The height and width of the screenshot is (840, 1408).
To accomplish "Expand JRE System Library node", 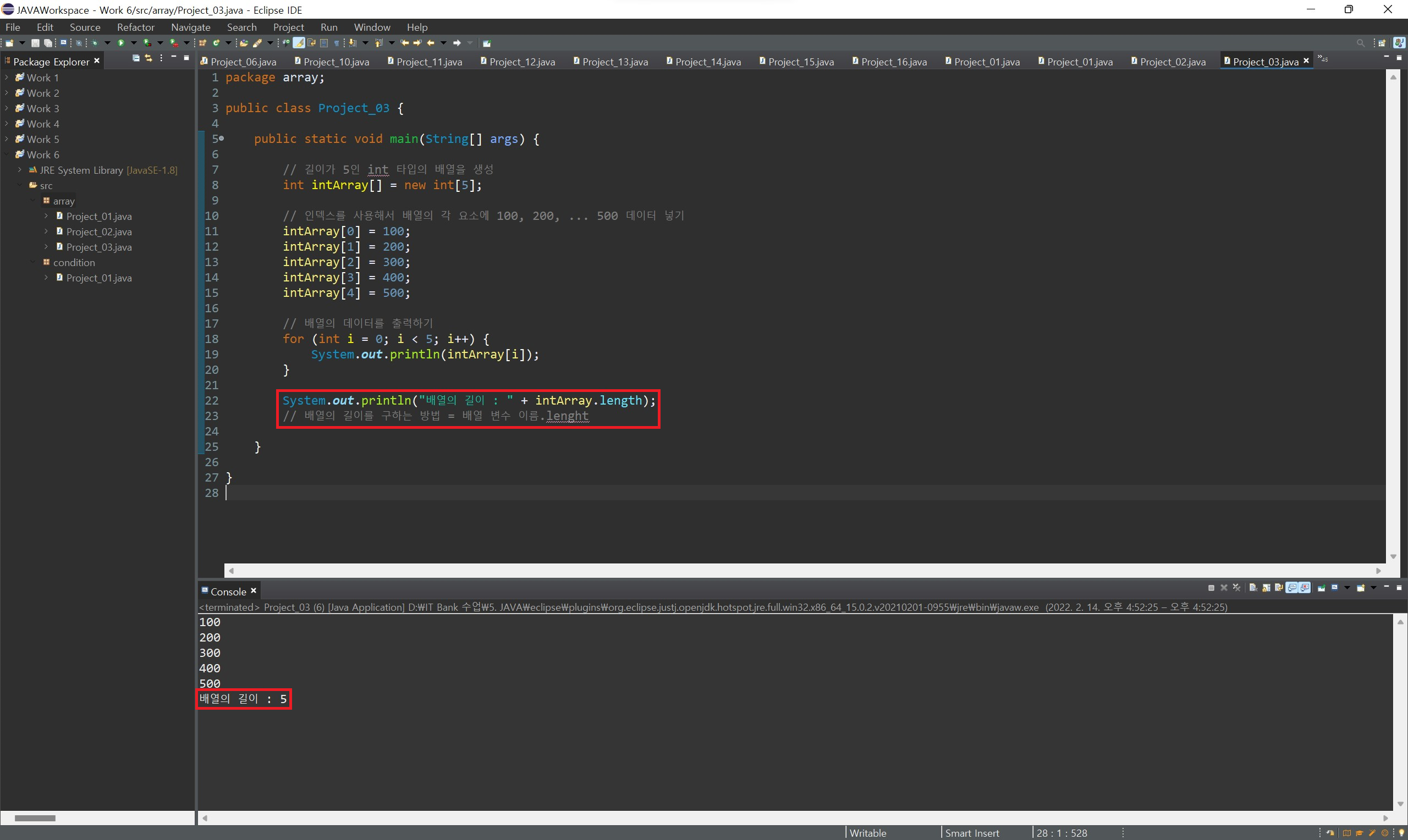I will pos(19,170).
